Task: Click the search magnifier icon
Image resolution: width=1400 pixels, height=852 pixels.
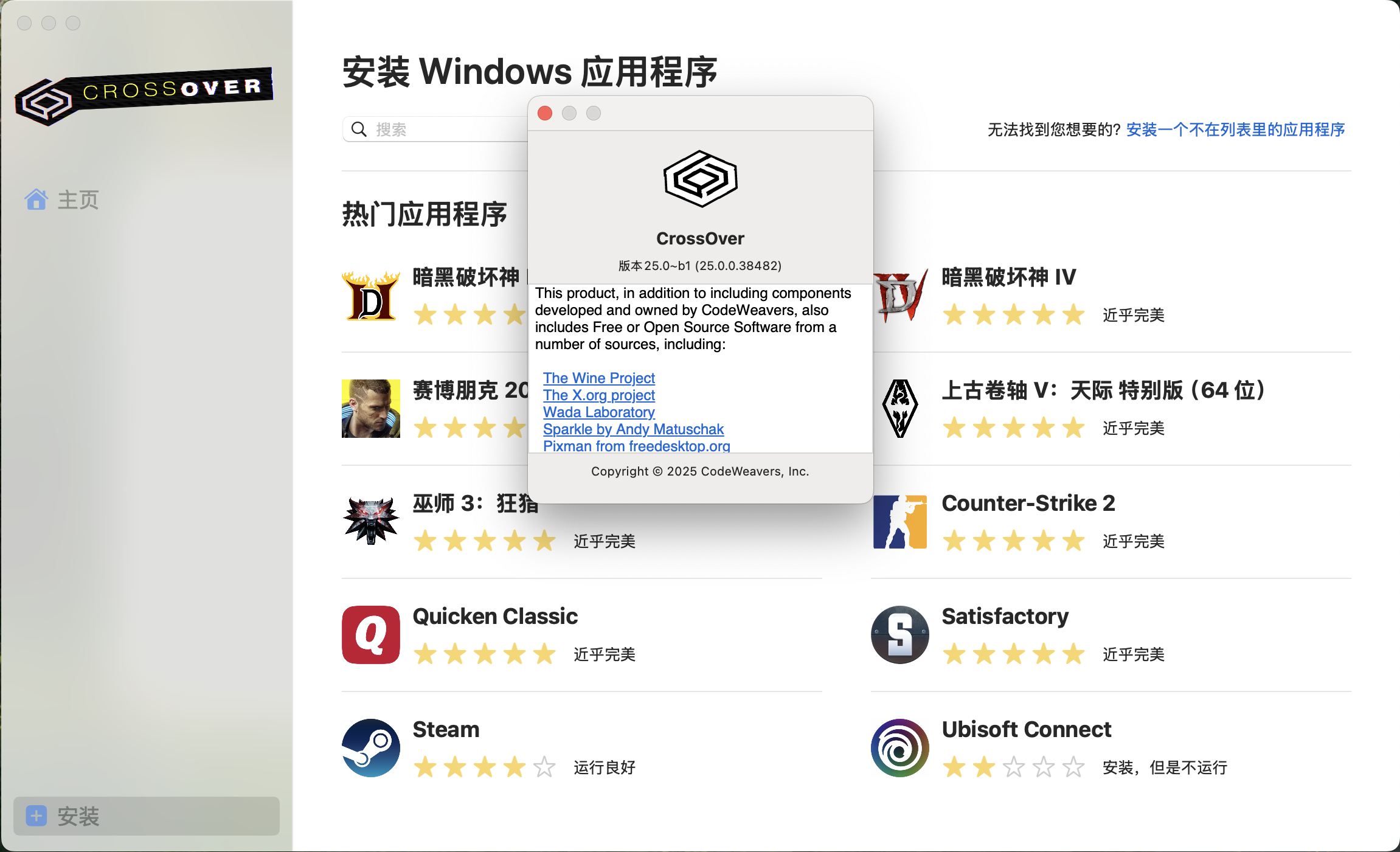Action: (x=359, y=129)
